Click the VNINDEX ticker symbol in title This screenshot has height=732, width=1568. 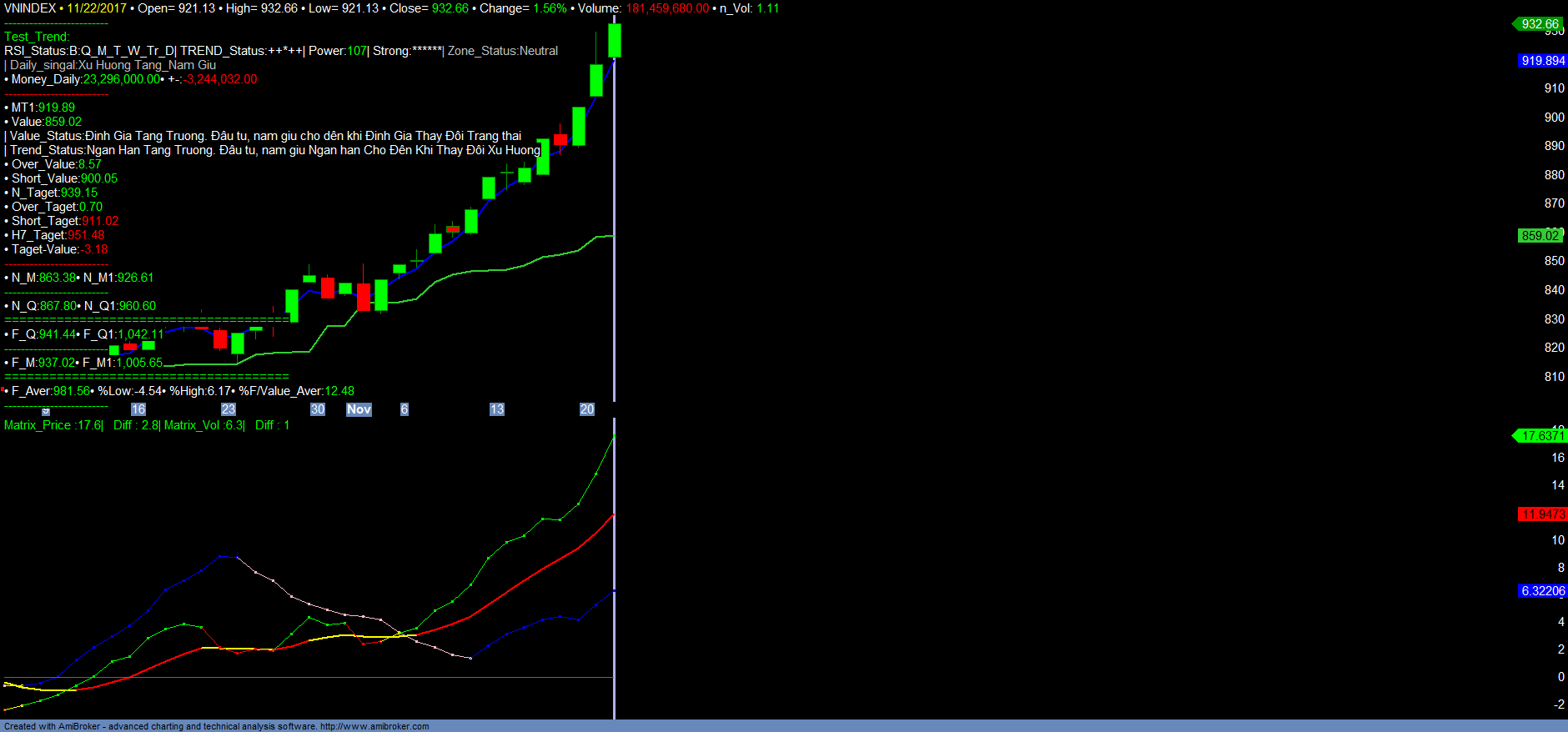tap(30, 8)
